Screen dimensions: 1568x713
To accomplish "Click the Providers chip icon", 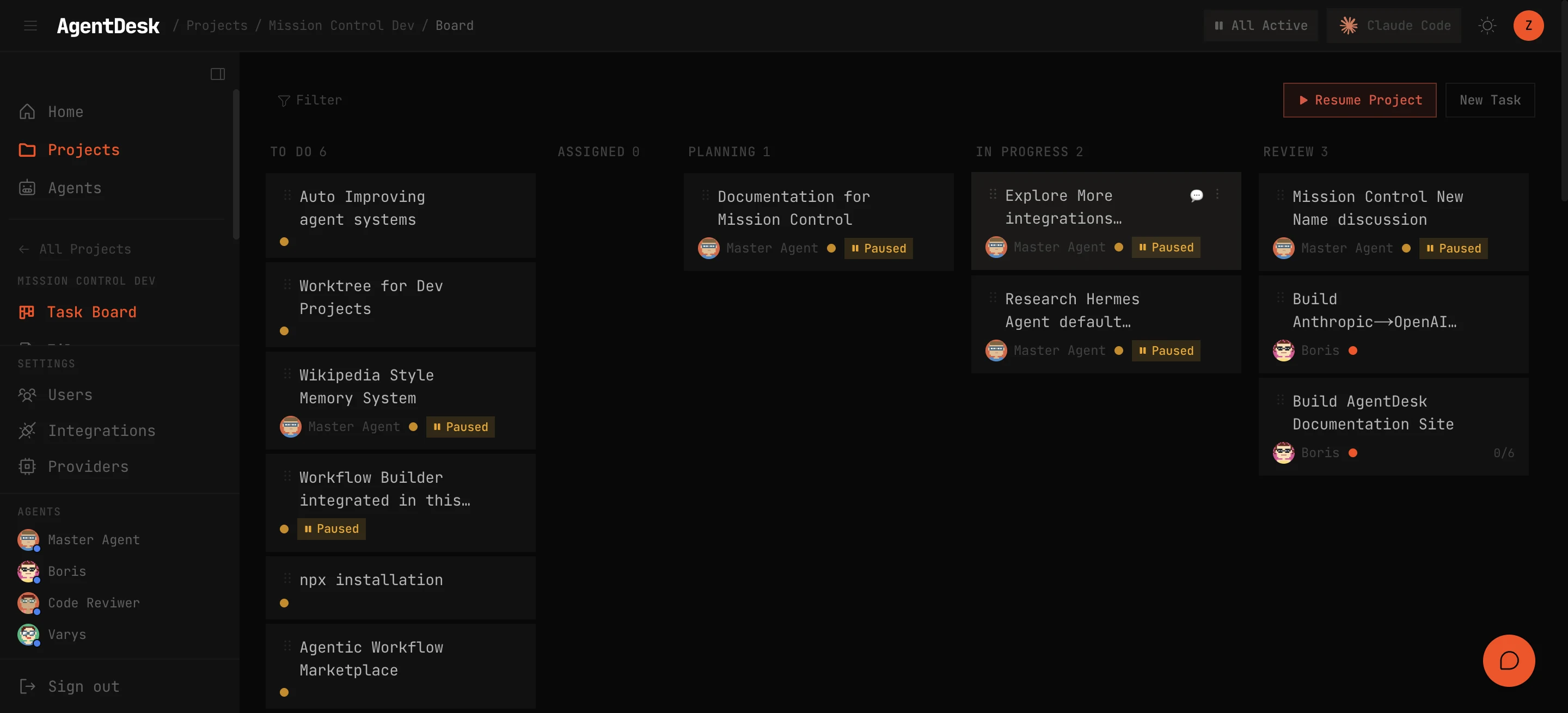I will click(27, 466).
